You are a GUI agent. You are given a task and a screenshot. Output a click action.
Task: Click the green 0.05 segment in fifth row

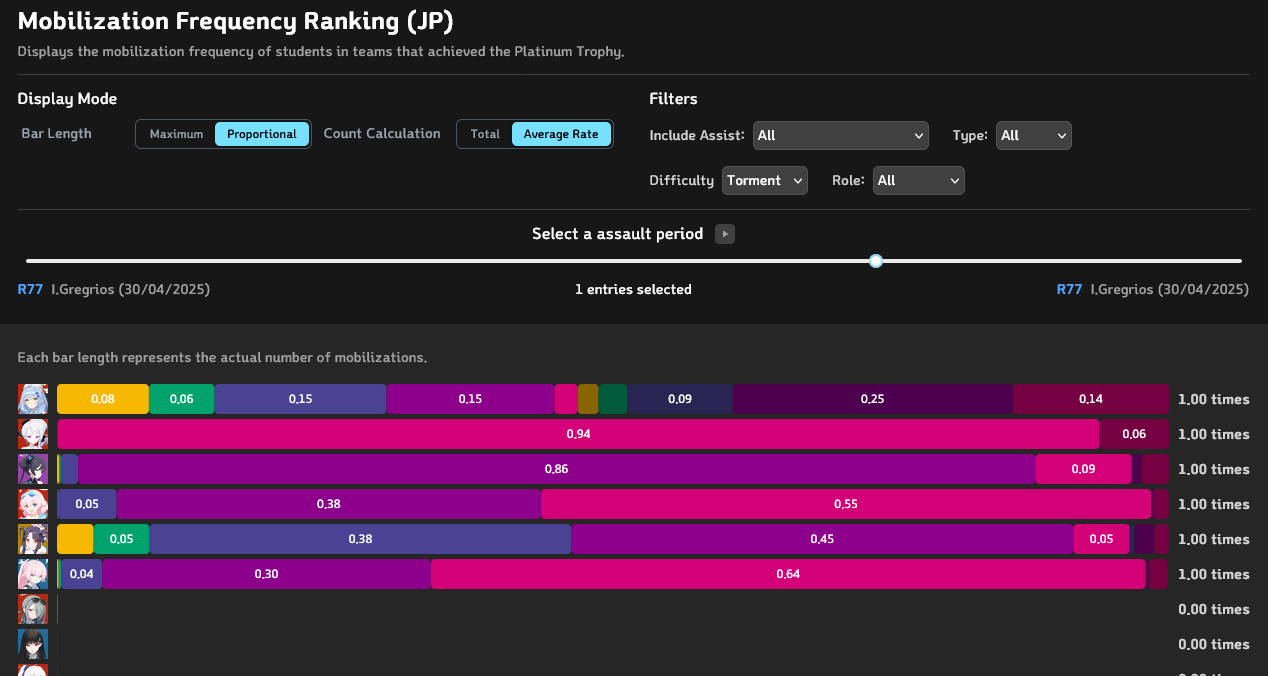[x=121, y=539]
